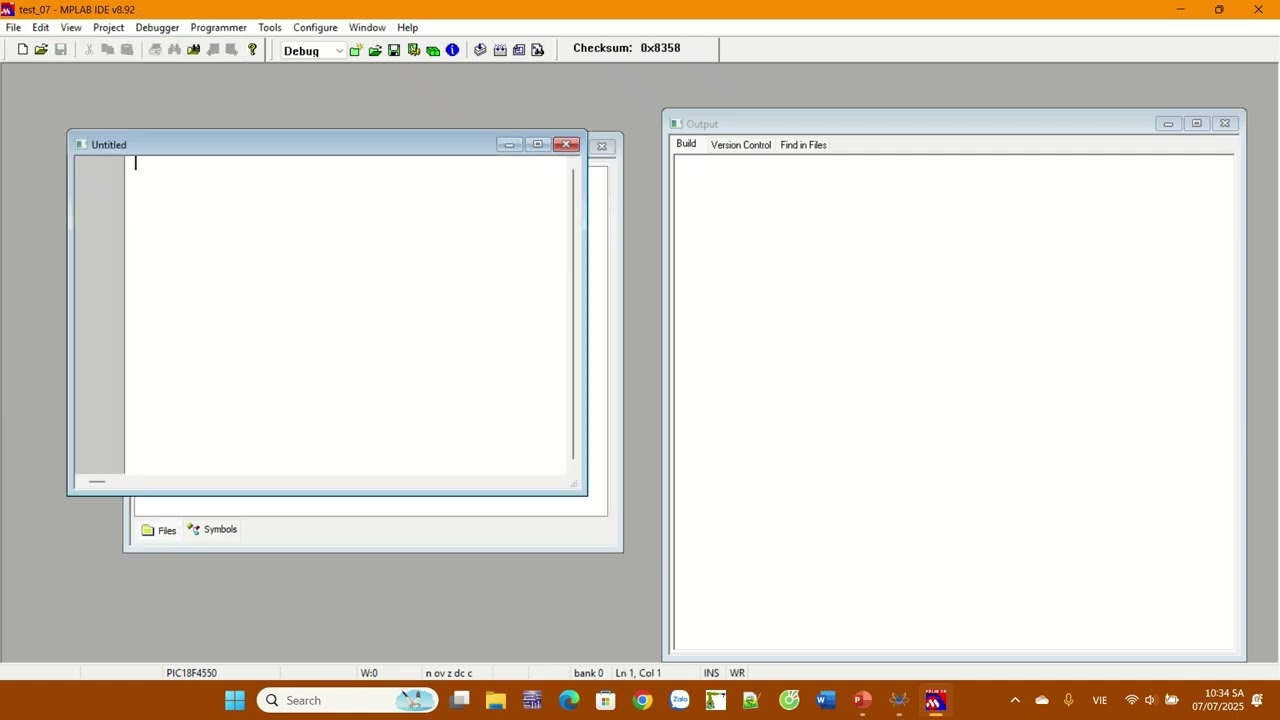1280x720 pixels.
Task: Open the Project menu
Action: tap(108, 27)
